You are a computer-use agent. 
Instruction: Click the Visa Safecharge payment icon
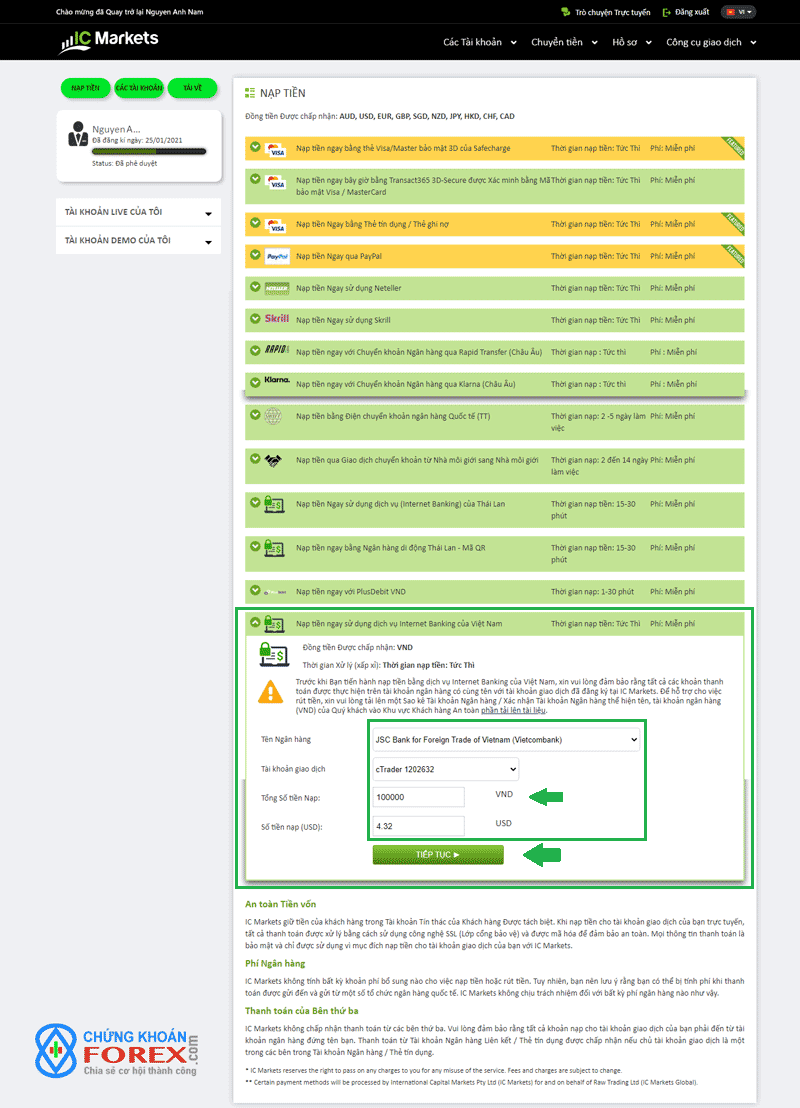277,150
